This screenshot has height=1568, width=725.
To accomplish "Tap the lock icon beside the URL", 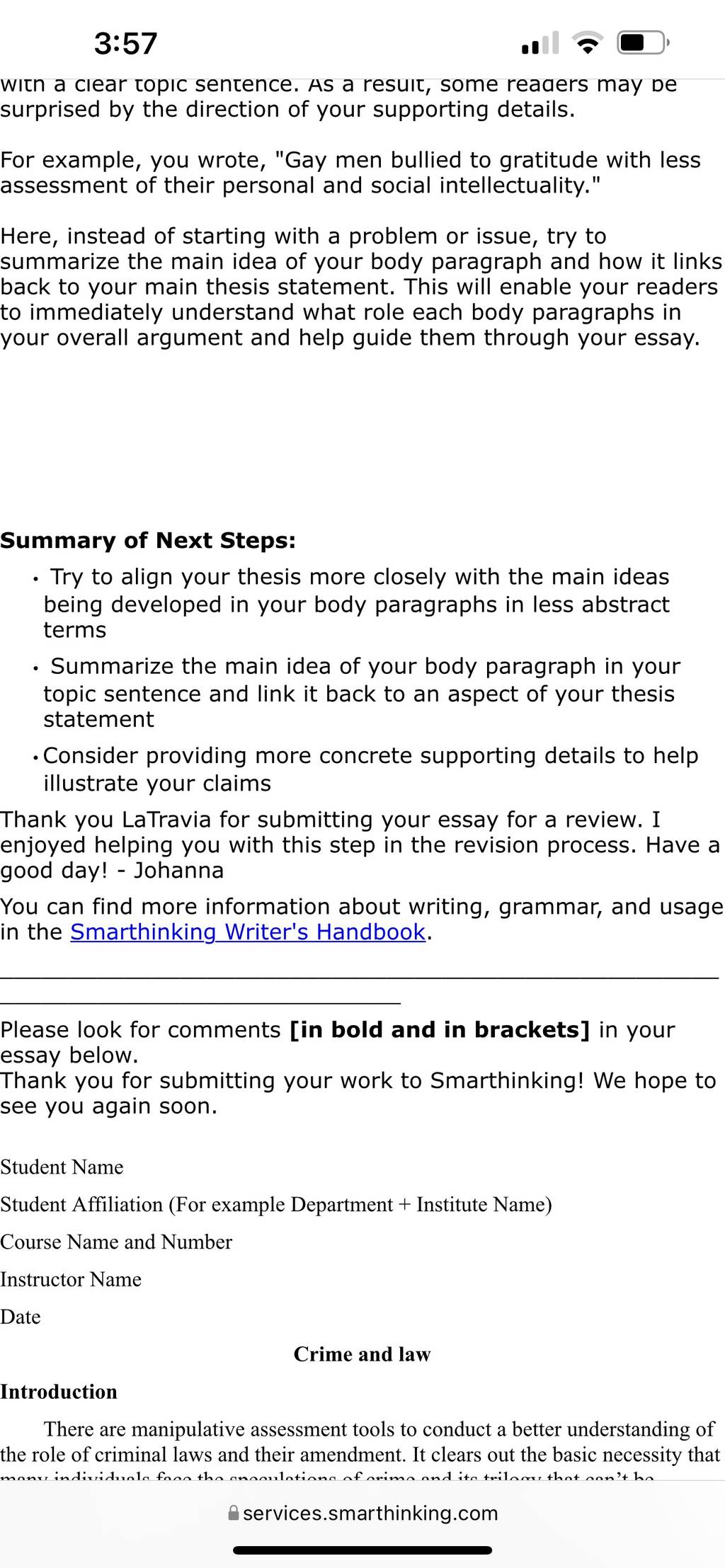I will pyautogui.click(x=234, y=1513).
